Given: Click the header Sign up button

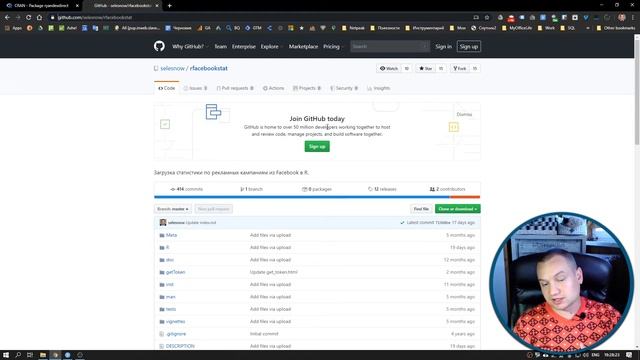Looking at the screenshot, I should (x=469, y=47).
